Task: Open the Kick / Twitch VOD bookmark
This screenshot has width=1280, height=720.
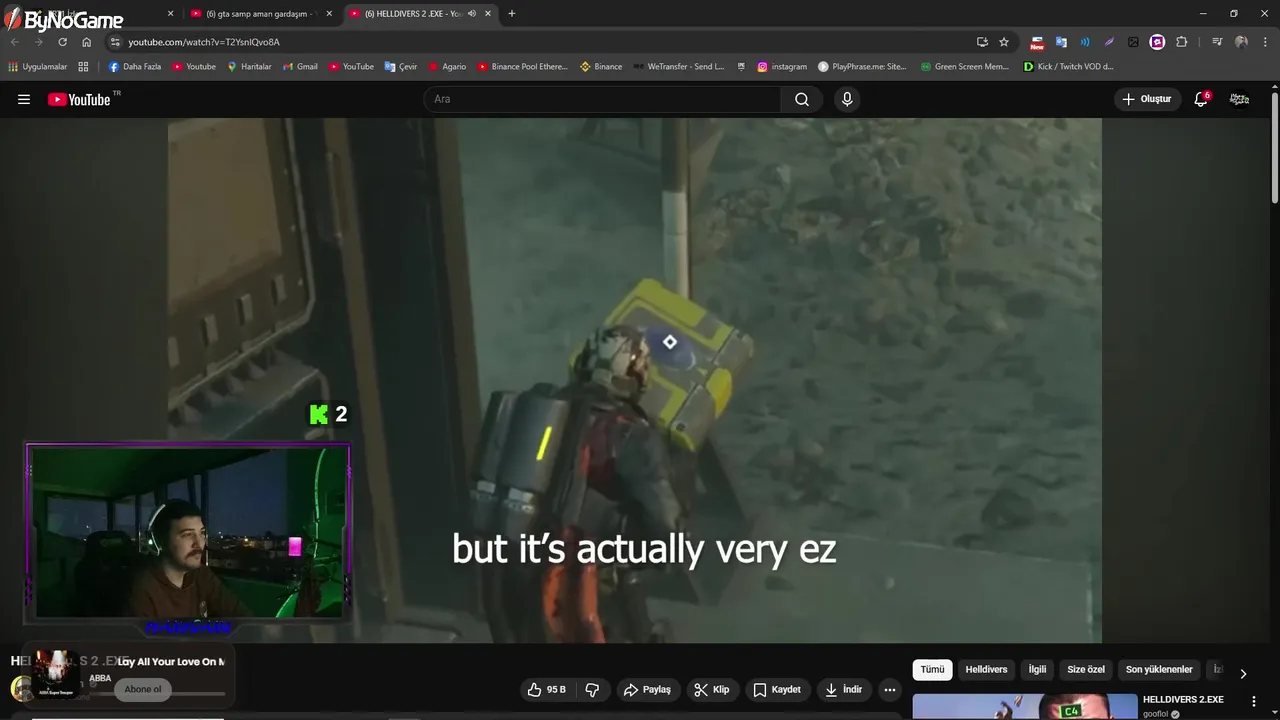Action: pos(1068,67)
